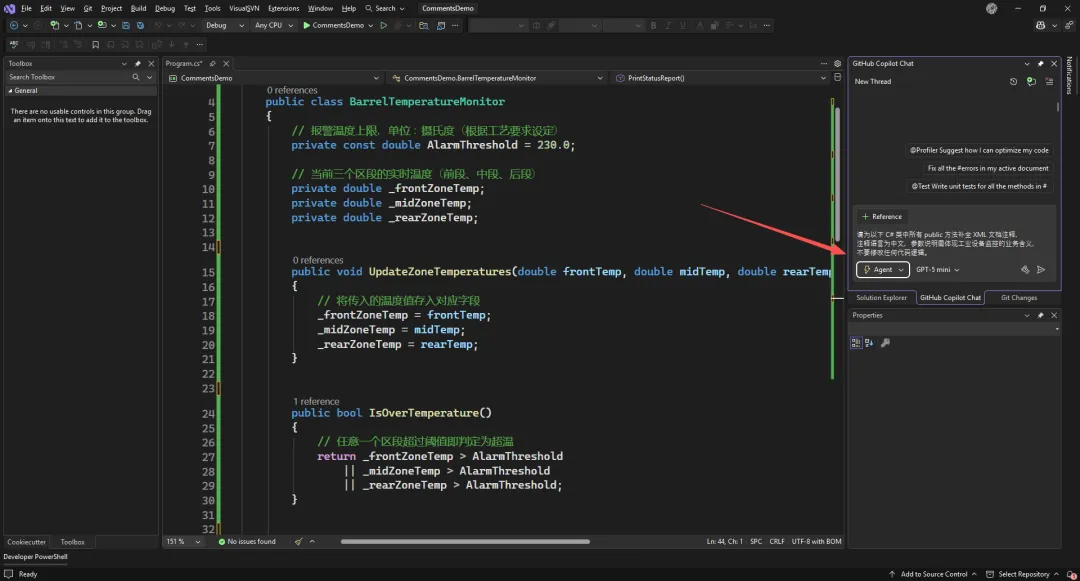Toggle pin on Program.cs tab
This screenshot has height=581, width=1080.
click(x=213, y=63)
